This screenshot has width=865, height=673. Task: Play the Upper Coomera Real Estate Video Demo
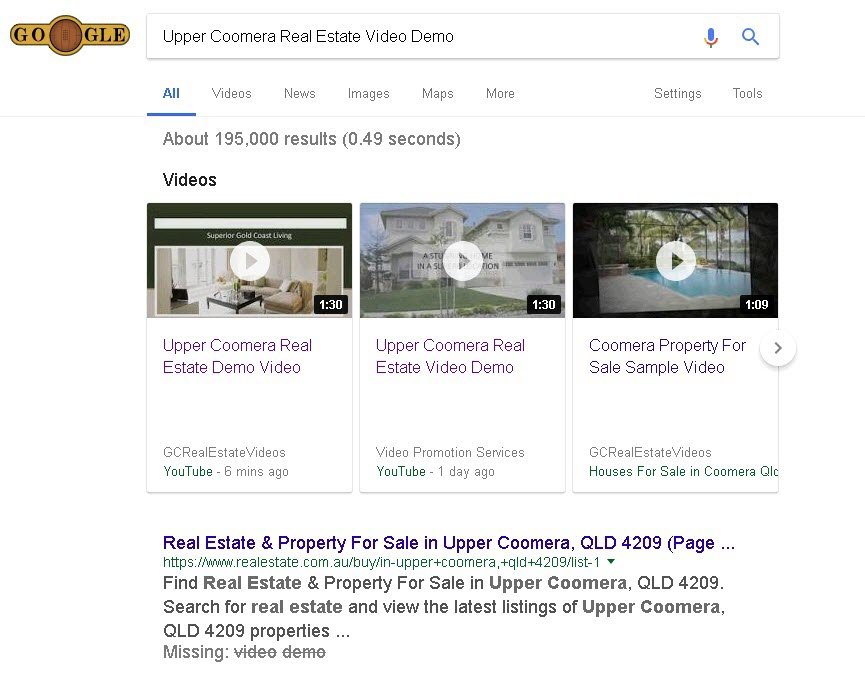click(x=462, y=260)
